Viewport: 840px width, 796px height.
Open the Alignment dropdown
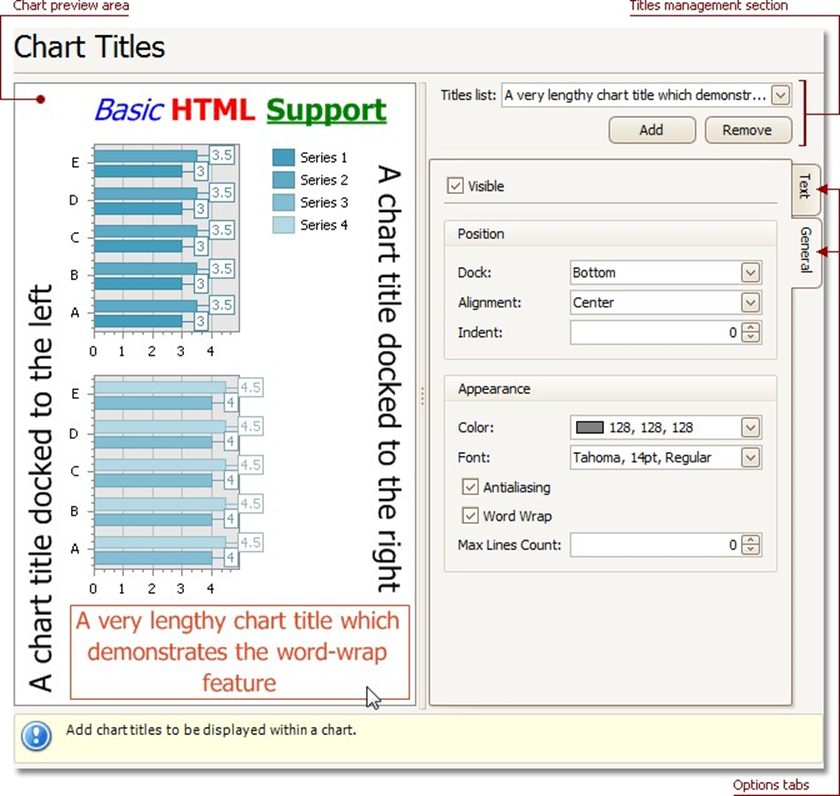pyautogui.click(x=751, y=302)
